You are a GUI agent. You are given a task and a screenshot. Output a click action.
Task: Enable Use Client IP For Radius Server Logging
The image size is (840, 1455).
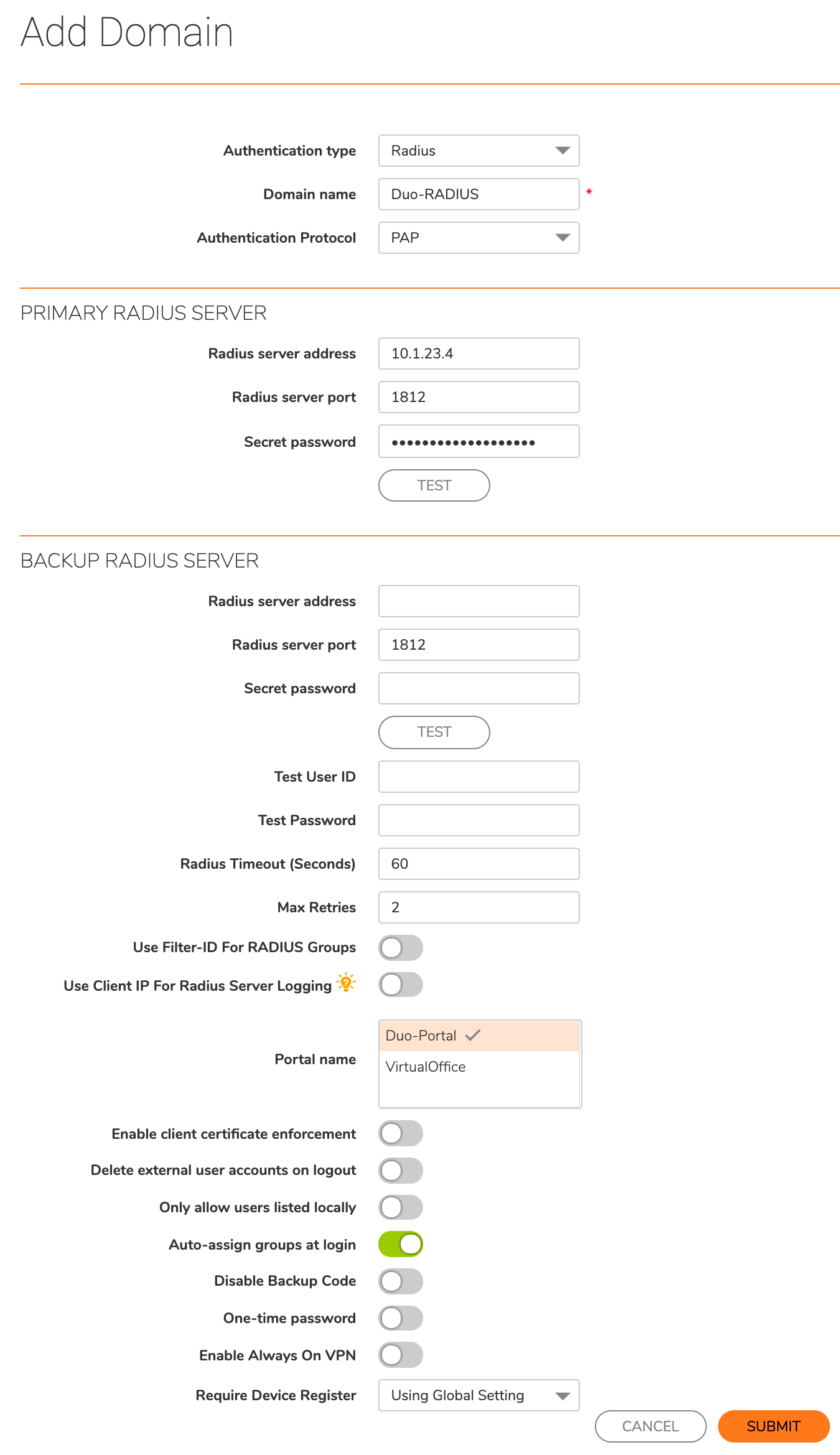point(400,985)
